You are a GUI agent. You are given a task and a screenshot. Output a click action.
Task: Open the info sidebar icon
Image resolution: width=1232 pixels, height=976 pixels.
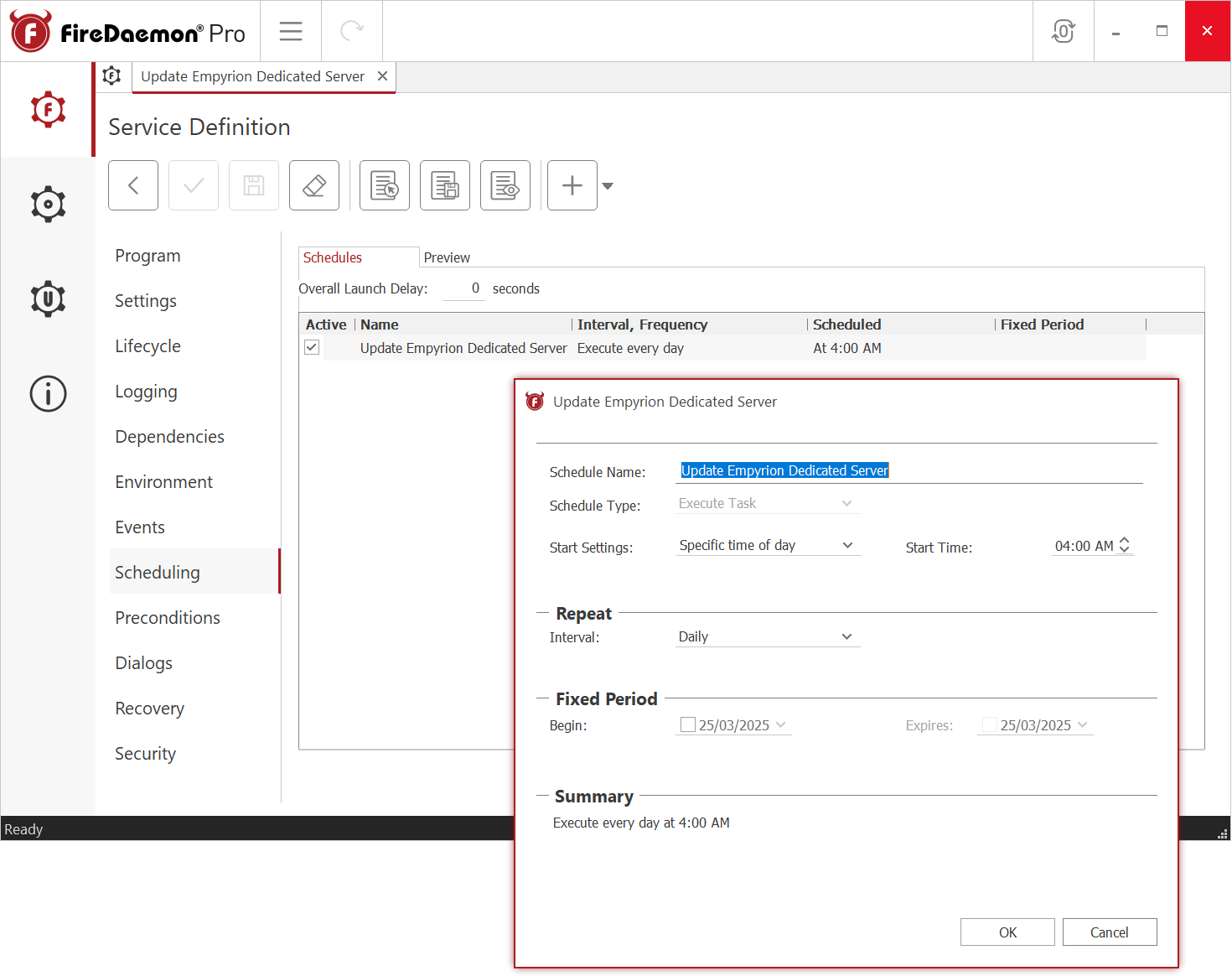click(x=48, y=393)
